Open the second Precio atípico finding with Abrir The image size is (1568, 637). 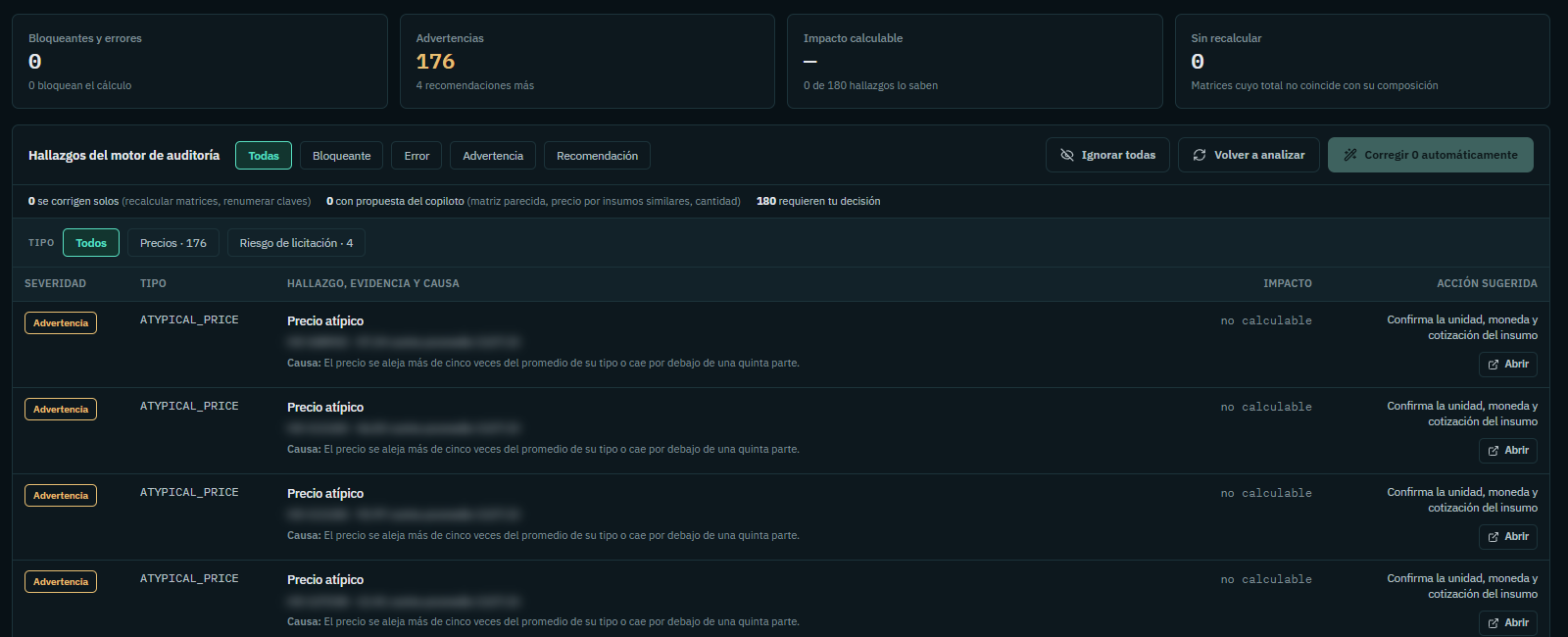coord(1507,451)
